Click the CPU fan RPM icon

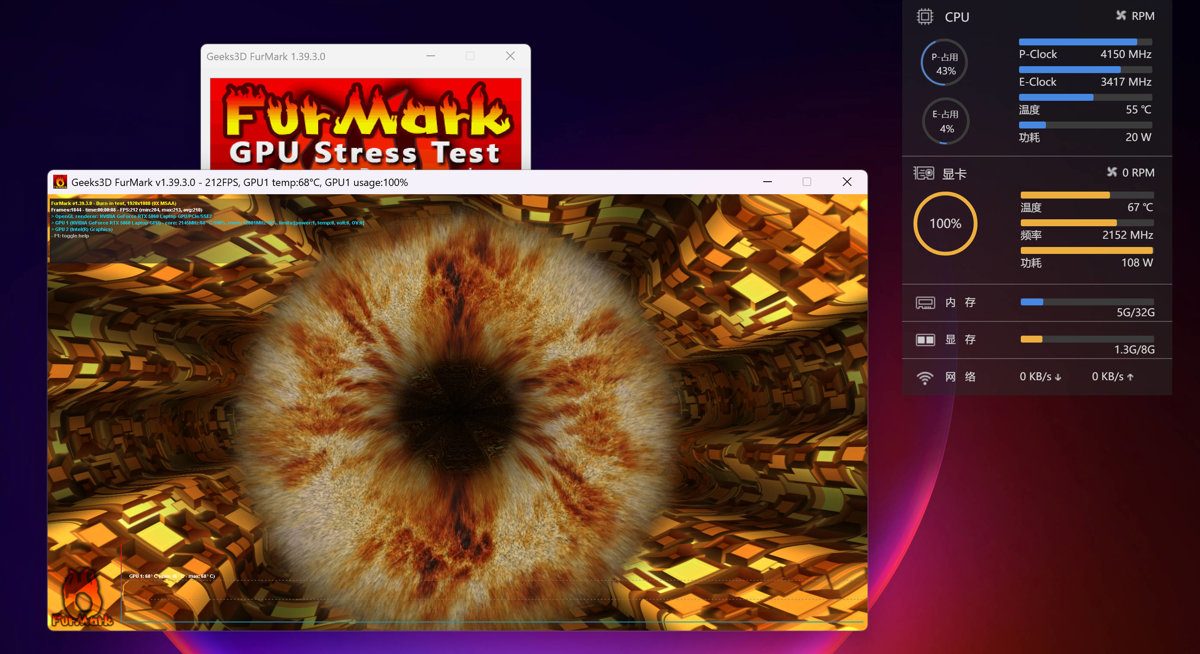(x=1121, y=16)
